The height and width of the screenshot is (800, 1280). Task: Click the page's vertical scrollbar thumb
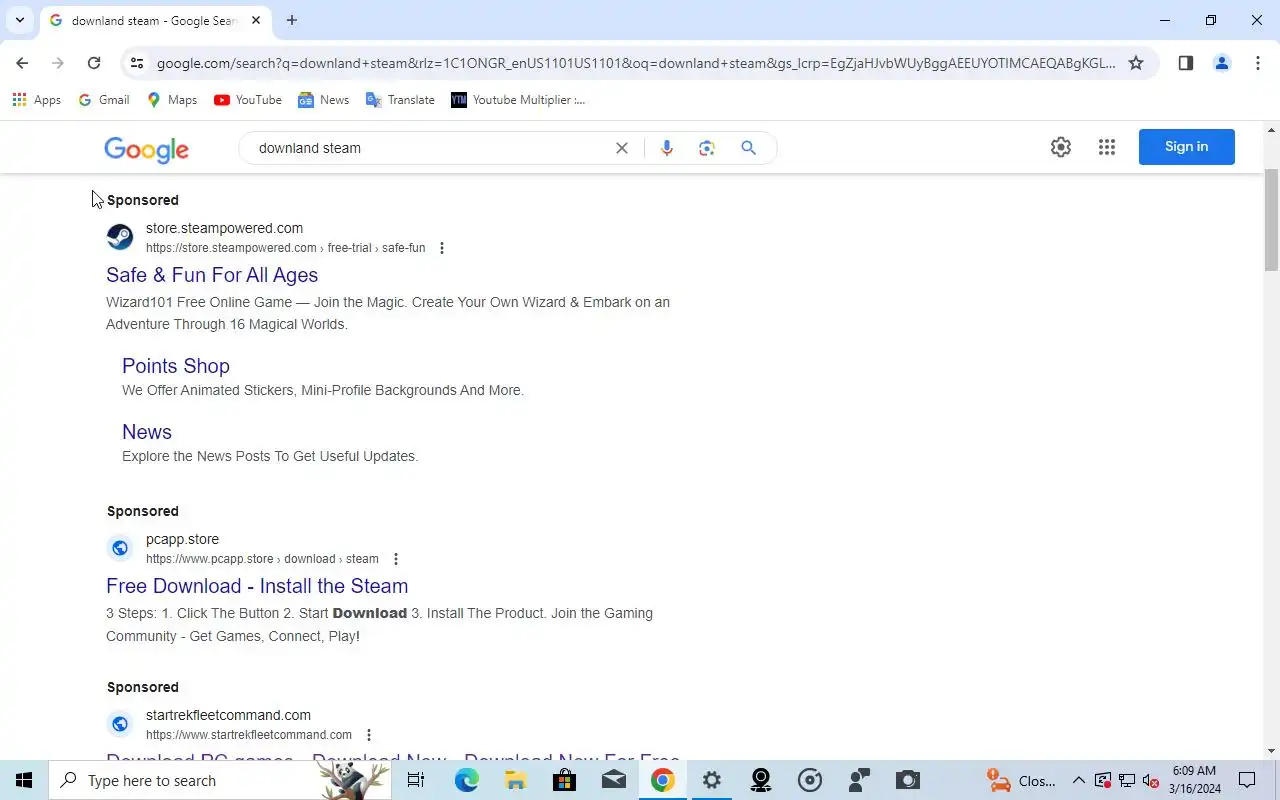click(x=1272, y=220)
